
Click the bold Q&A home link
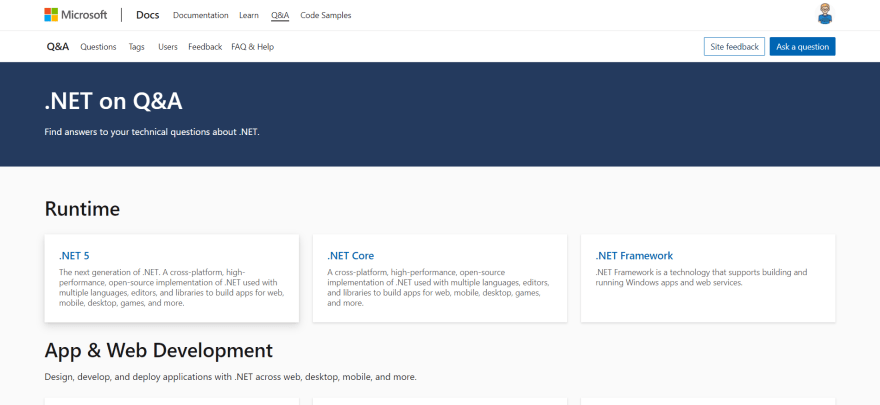point(58,47)
